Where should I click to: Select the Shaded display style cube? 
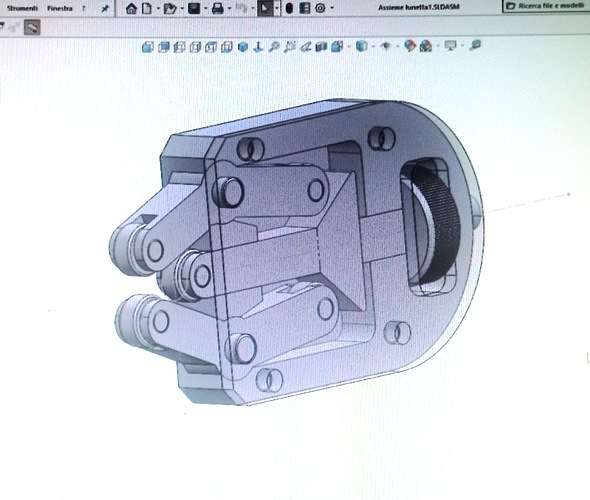pyautogui.click(x=164, y=47)
